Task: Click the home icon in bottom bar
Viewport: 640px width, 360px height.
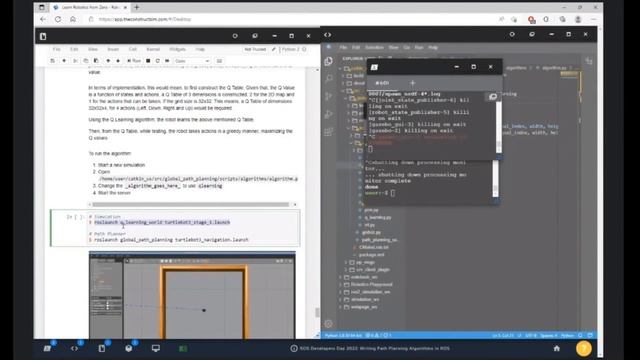Action: point(556,349)
